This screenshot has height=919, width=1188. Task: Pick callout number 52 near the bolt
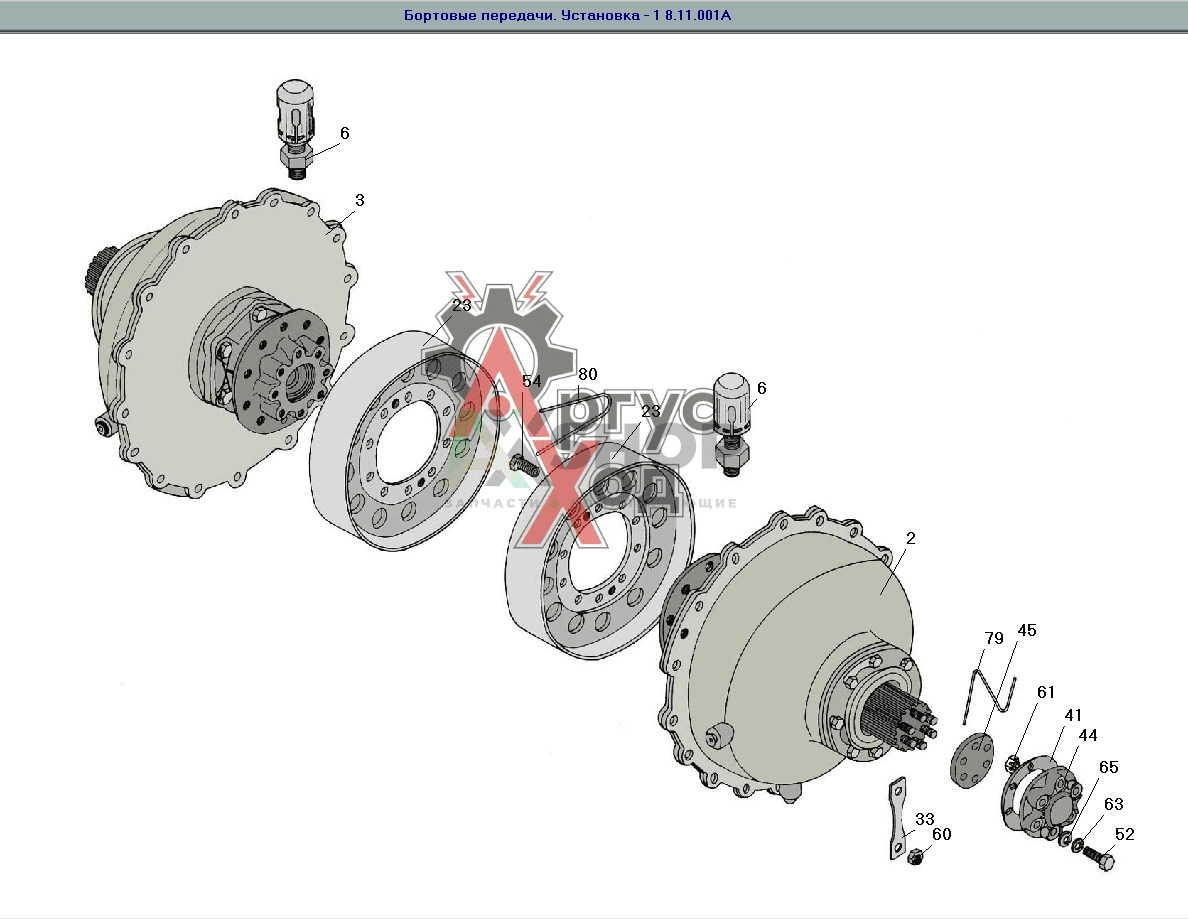(x=1125, y=835)
